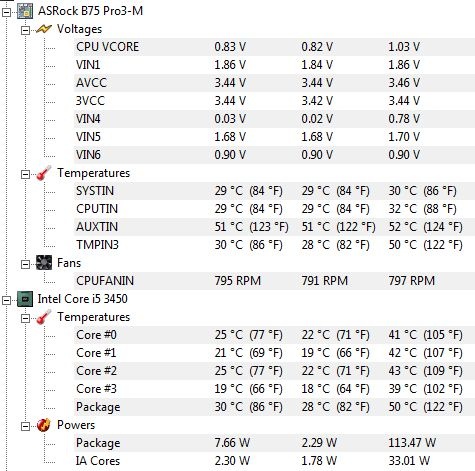The width and height of the screenshot is (475, 471).
Task: Click the Voltages lightning bolt icon
Action: [44, 29]
